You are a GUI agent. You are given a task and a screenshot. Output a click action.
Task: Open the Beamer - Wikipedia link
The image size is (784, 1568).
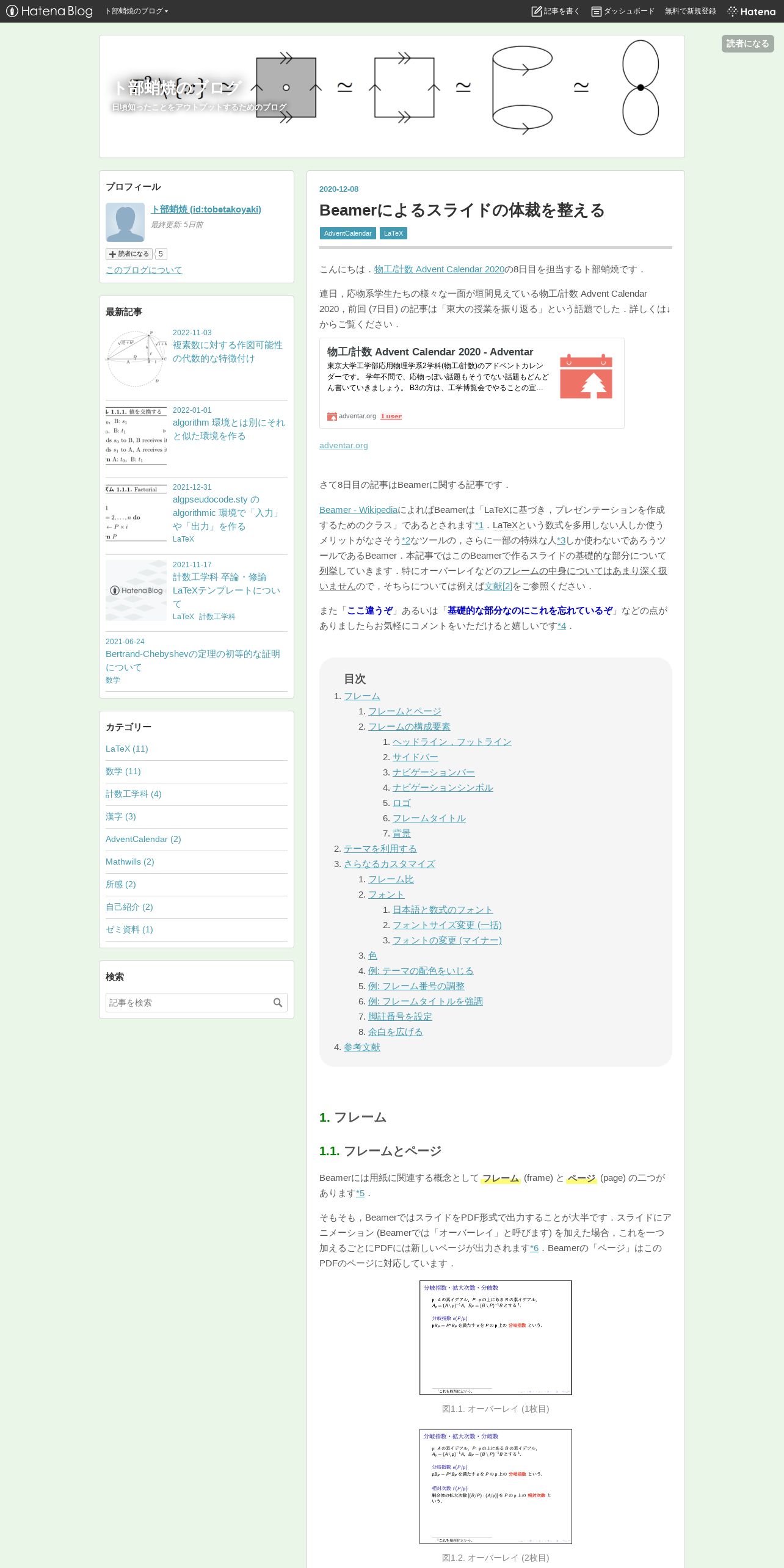[358, 510]
